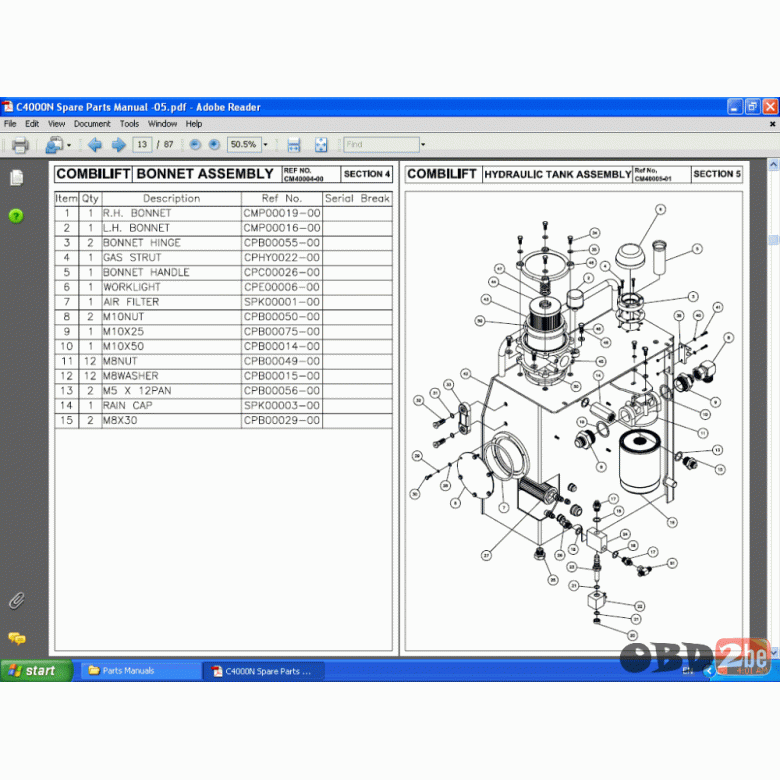This screenshot has height=780, width=780.
Task: Open the Pages panel in sidebar
Action: 16,178
